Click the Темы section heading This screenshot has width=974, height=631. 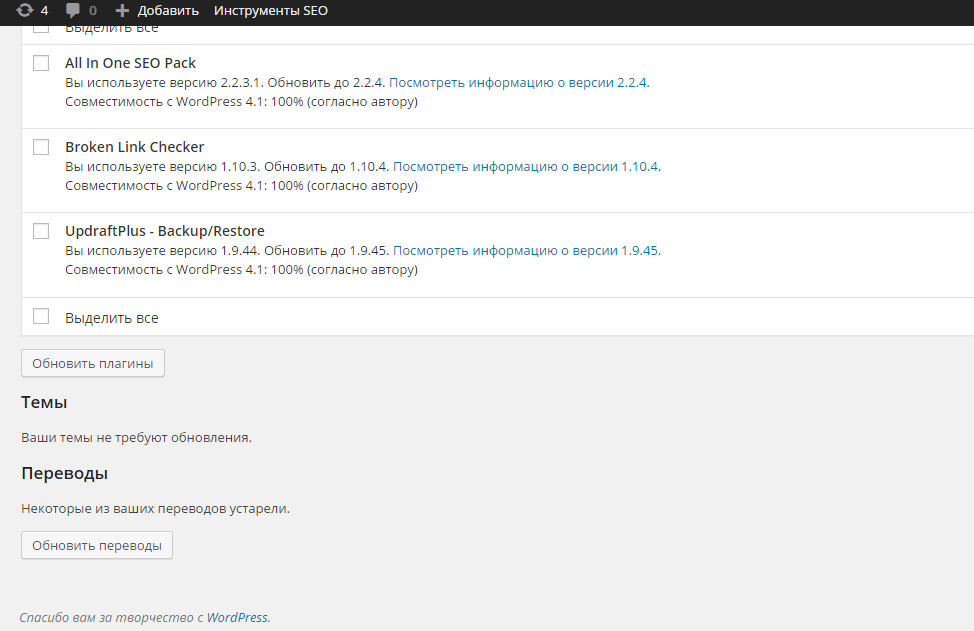(44, 402)
